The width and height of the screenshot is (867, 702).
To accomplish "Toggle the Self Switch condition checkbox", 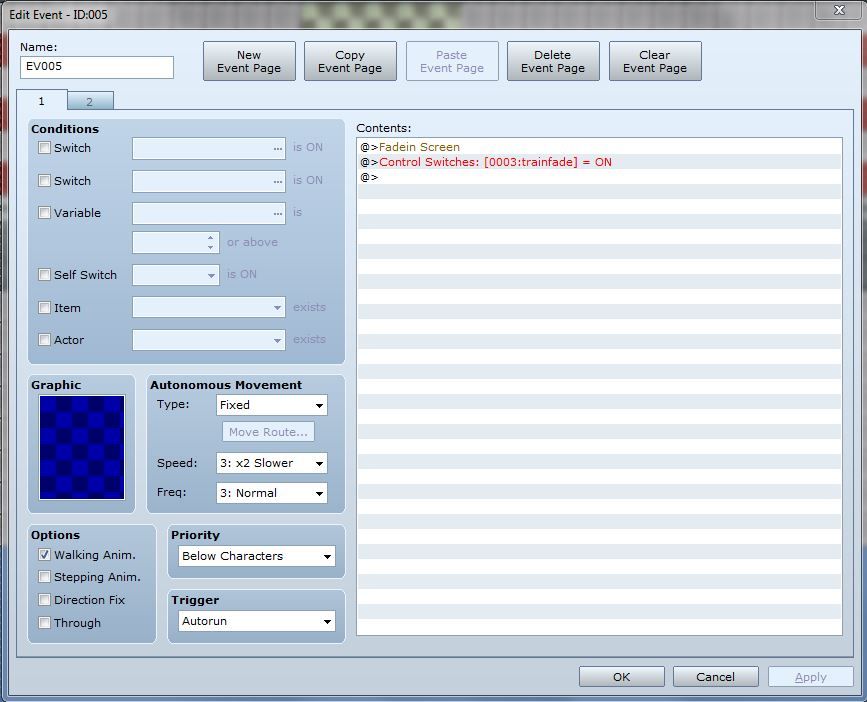I will tap(44, 275).
